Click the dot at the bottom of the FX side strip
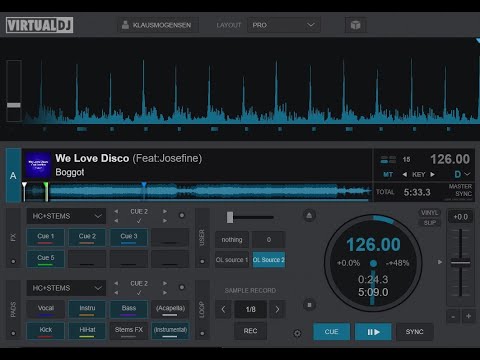Viewport: 480px width, 360px height. 13,261
